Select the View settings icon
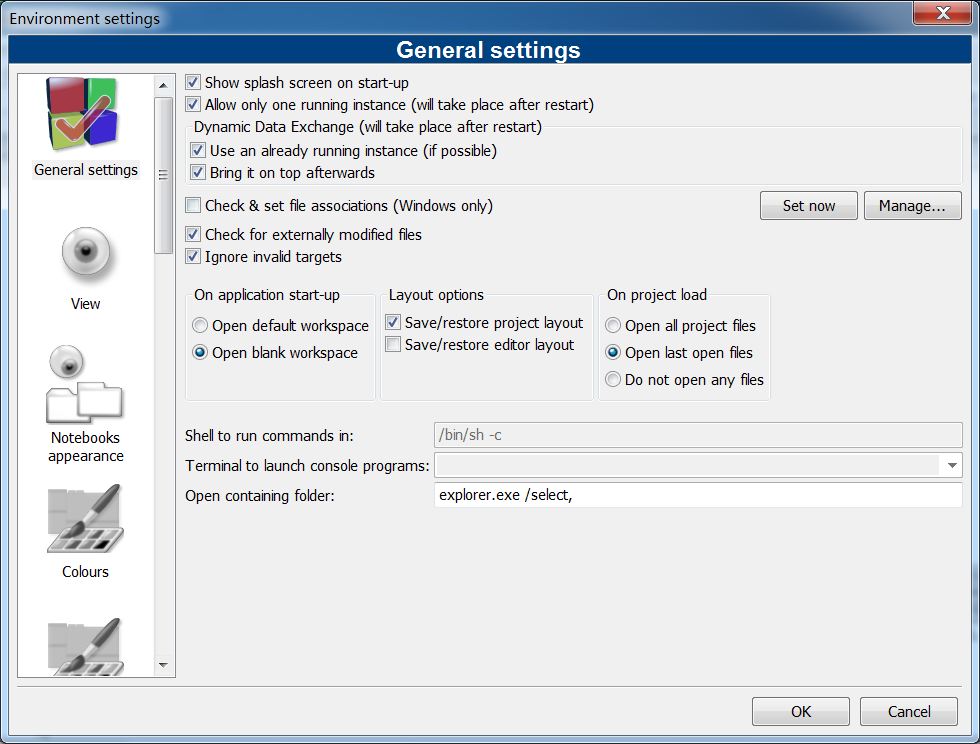The image size is (980, 744). point(85,256)
